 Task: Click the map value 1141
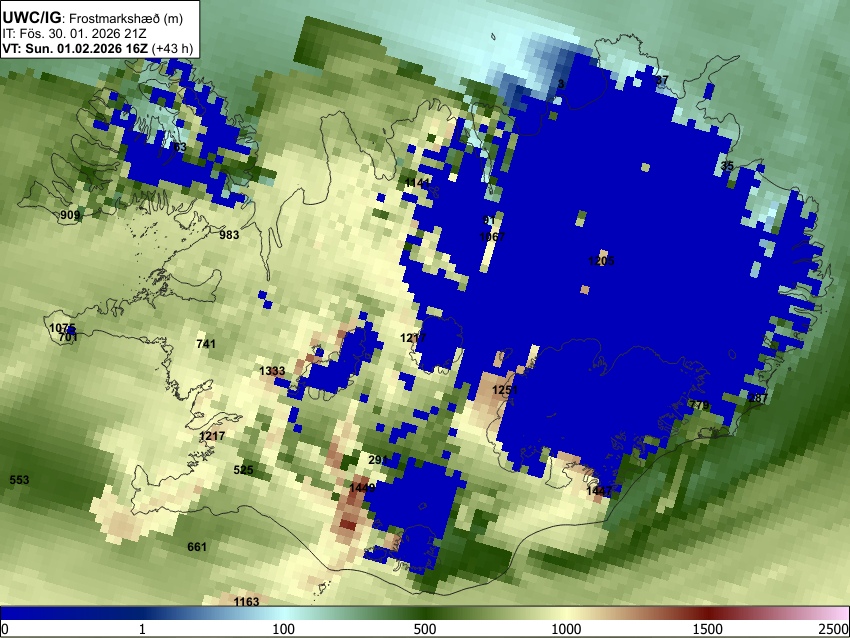(x=417, y=183)
